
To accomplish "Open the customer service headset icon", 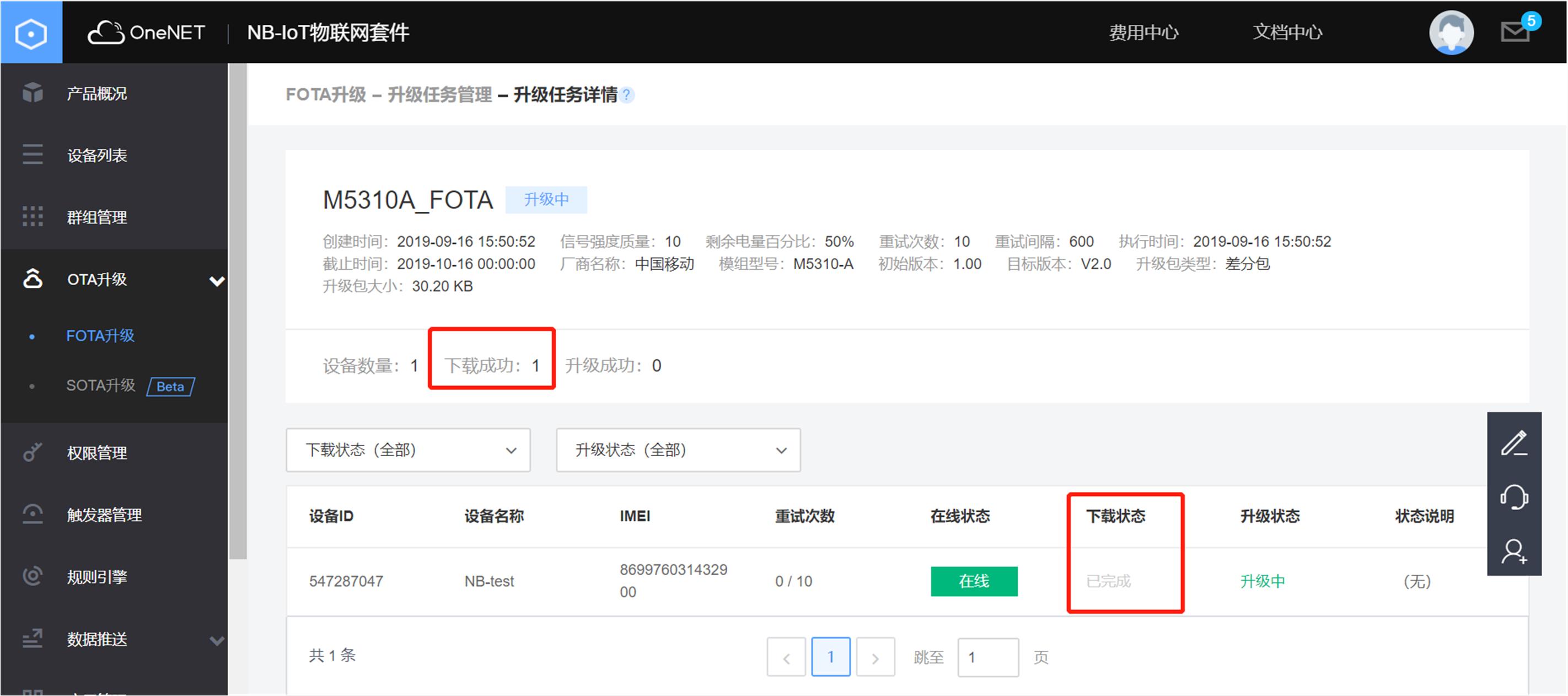I will 1515,497.
